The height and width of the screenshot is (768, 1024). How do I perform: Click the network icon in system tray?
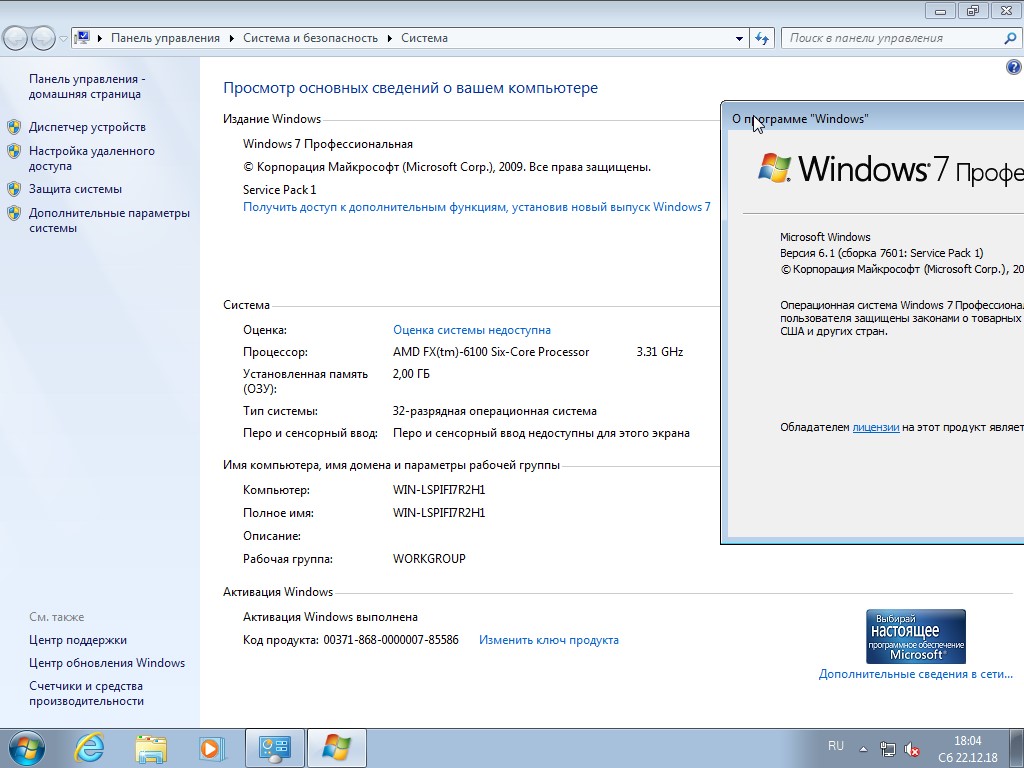[888, 748]
